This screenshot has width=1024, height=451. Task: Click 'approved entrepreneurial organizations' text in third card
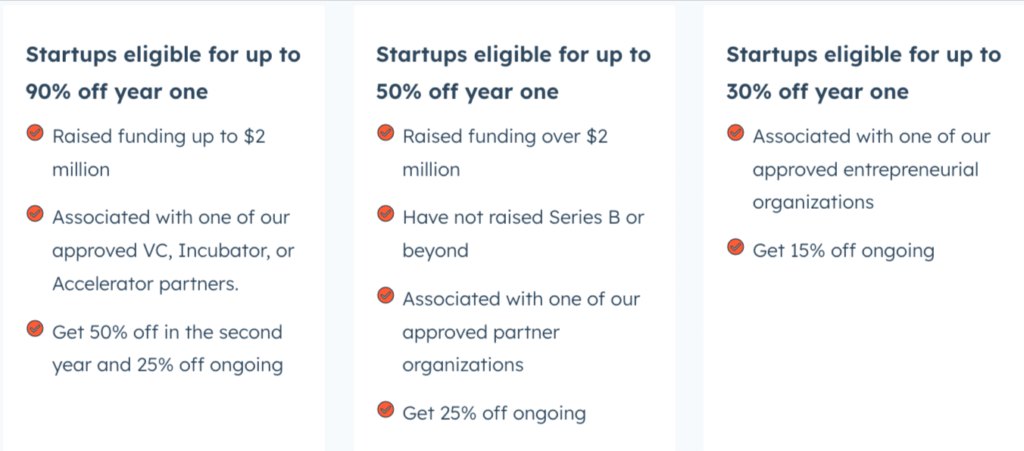866,186
